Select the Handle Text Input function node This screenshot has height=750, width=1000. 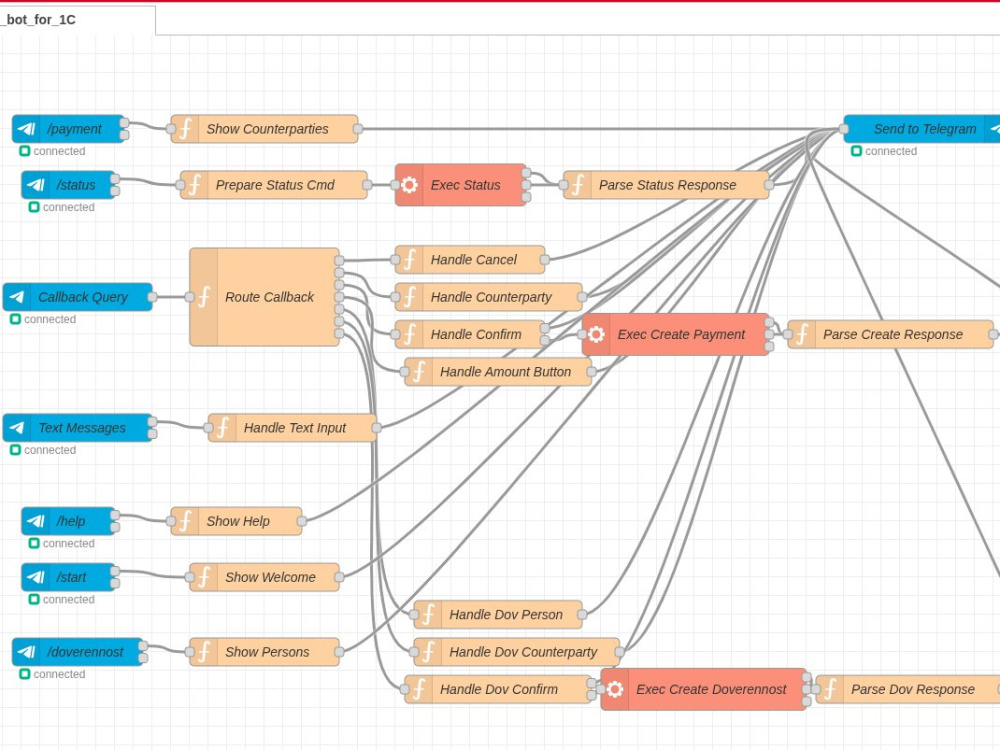293,428
